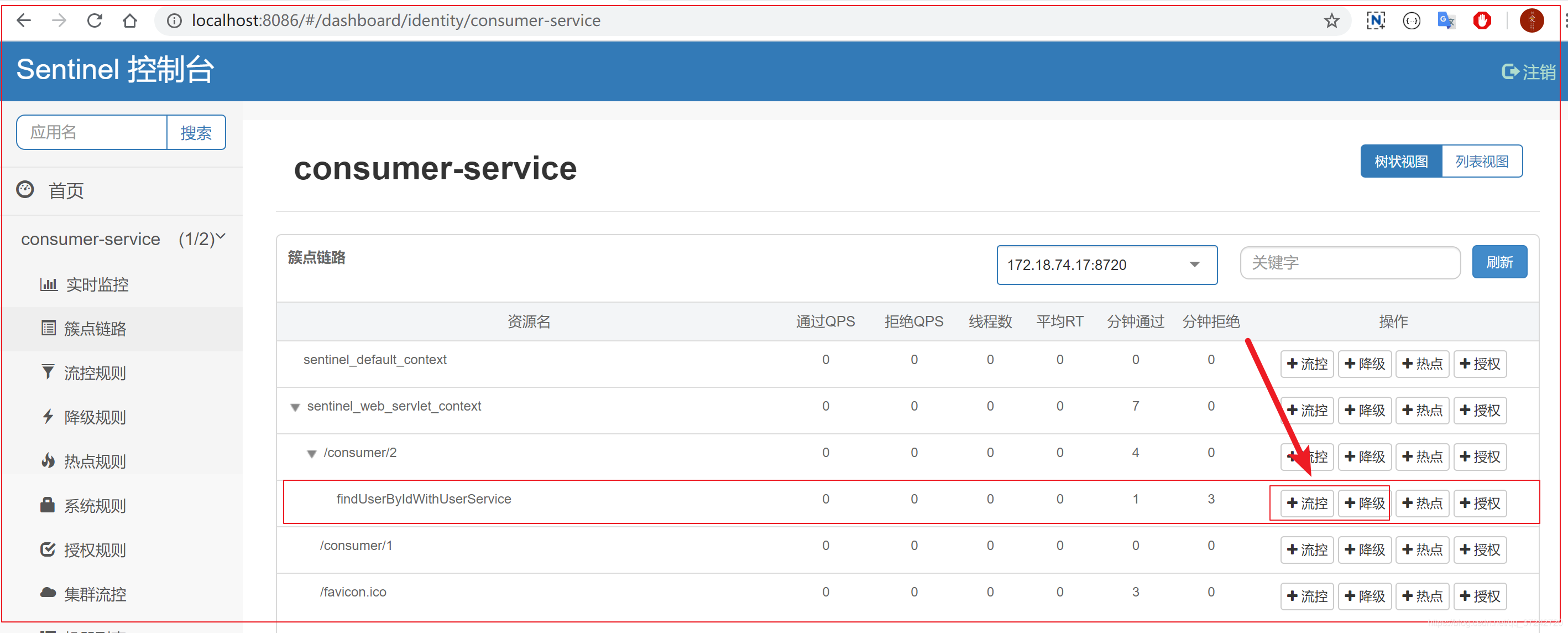The height and width of the screenshot is (633, 1568).
Task: Add 授权 rule for findUserByIdWithUserService
Action: [x=1480, y=503]
